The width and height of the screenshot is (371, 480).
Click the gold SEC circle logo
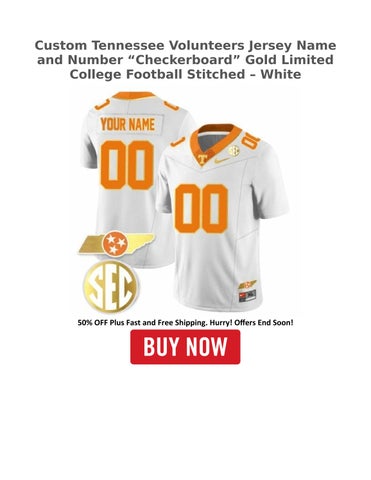coord(110,286)
